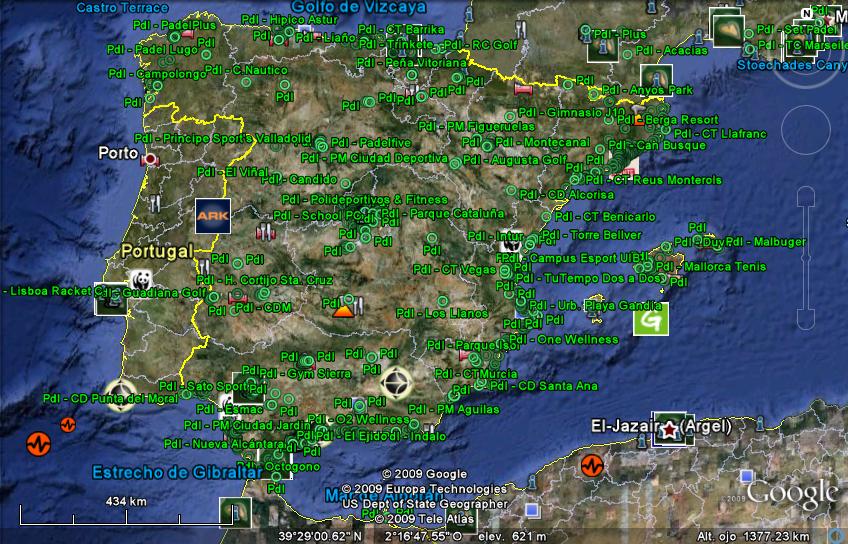Click the ARK placemark icon

(212, 215)
